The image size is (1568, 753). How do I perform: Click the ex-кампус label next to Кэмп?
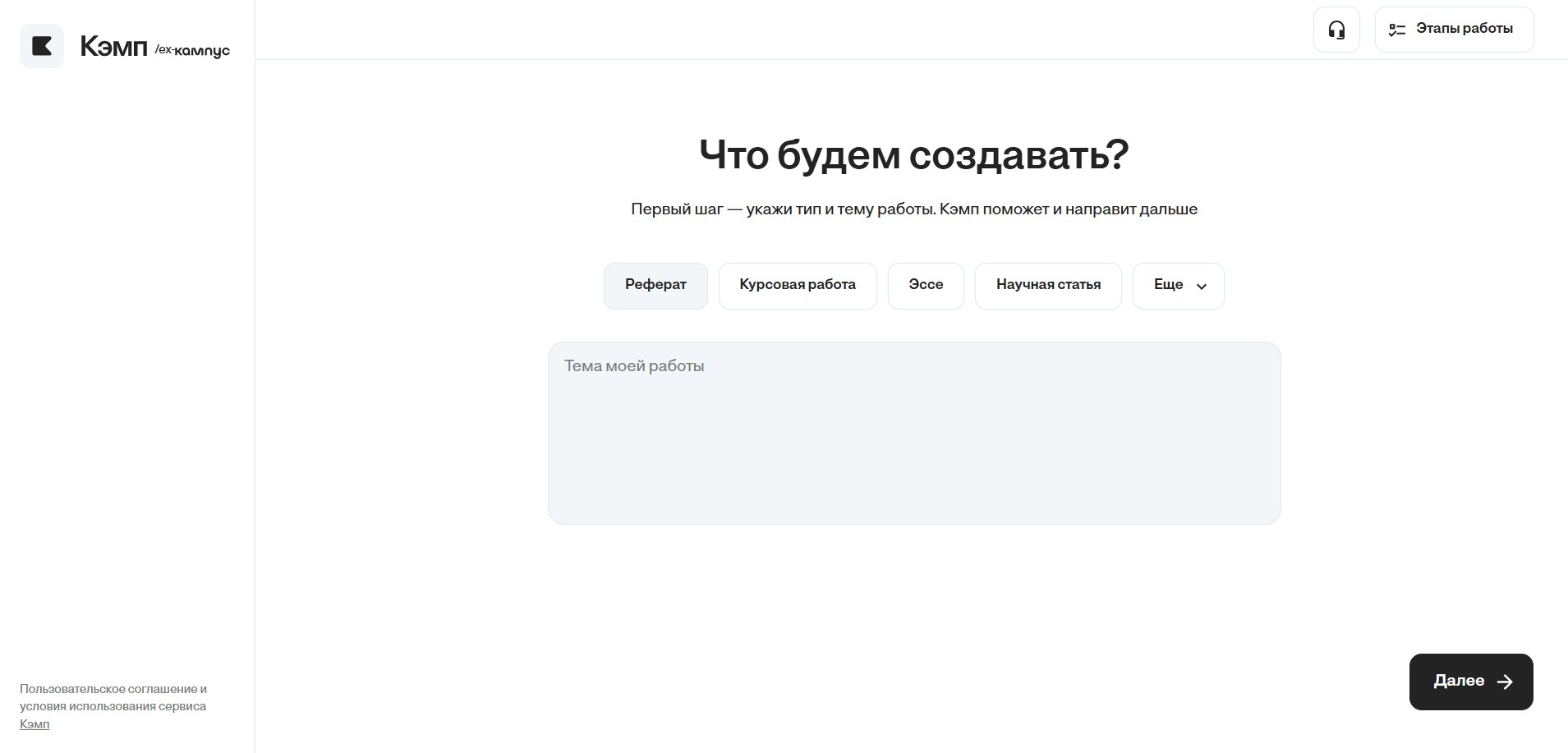coord(192,50)
